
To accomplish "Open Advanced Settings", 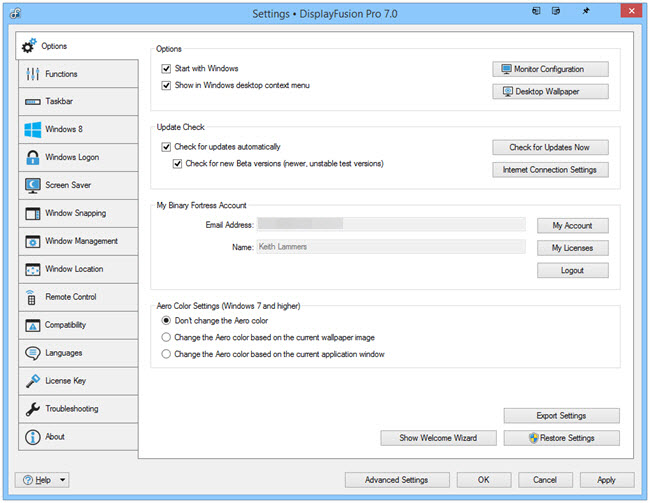I will pos(397,480).
